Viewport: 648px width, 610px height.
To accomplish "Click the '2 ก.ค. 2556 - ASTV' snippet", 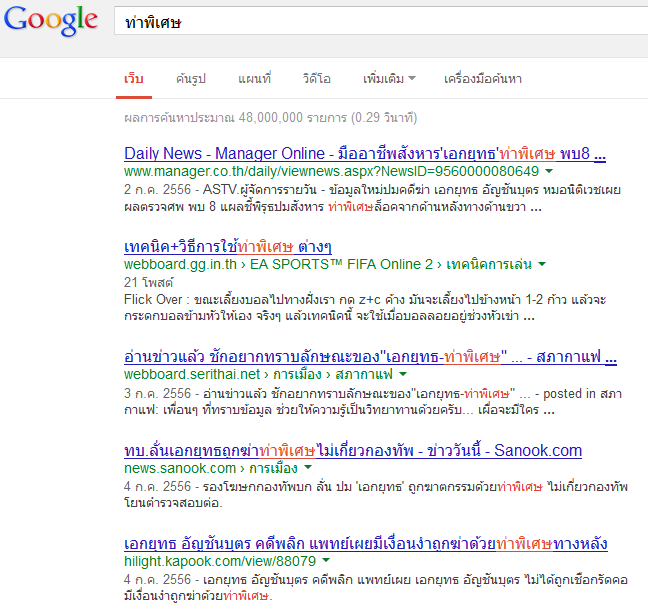I will (372, 198).
